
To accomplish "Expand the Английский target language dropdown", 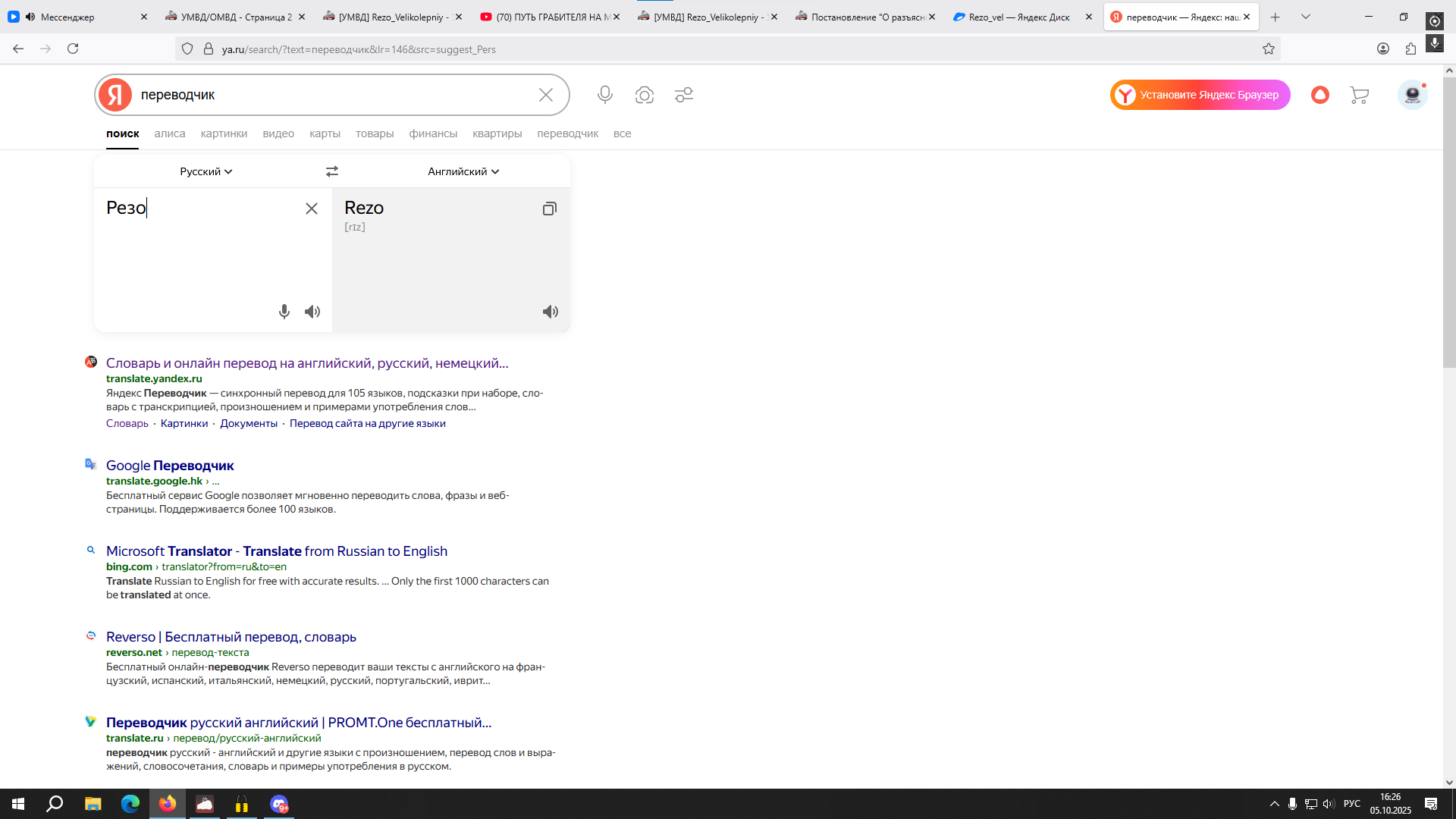I will 463,171.
